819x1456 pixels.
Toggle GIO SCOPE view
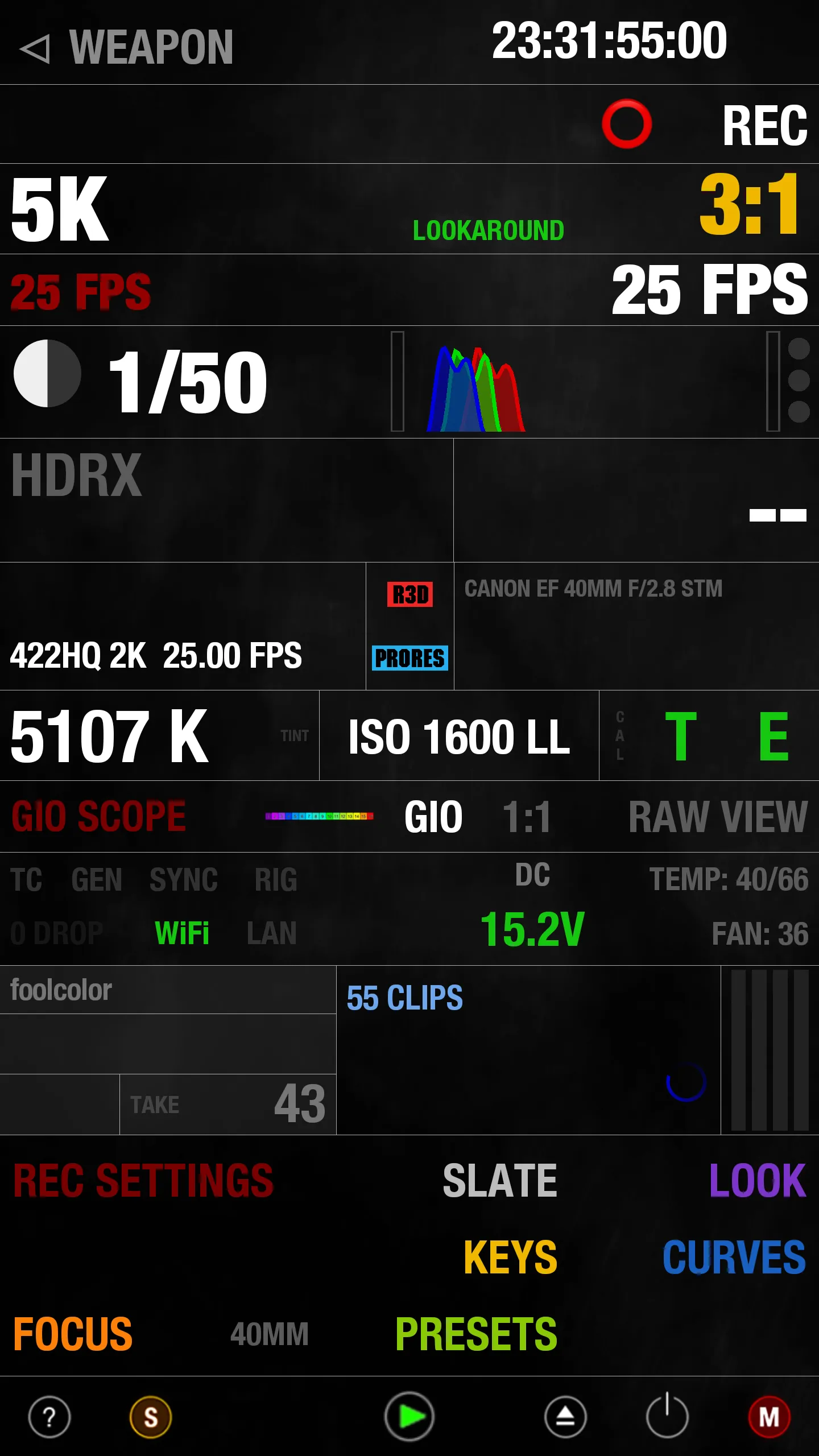[98, 816]
